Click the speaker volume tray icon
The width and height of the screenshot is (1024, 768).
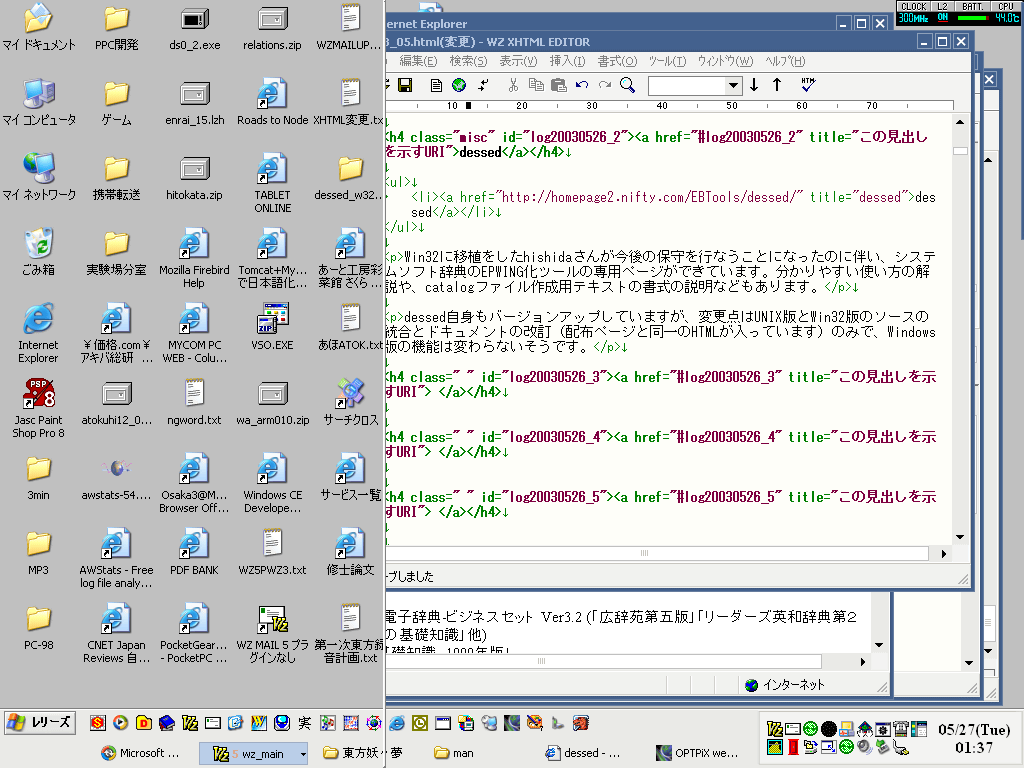coord(864,746)
